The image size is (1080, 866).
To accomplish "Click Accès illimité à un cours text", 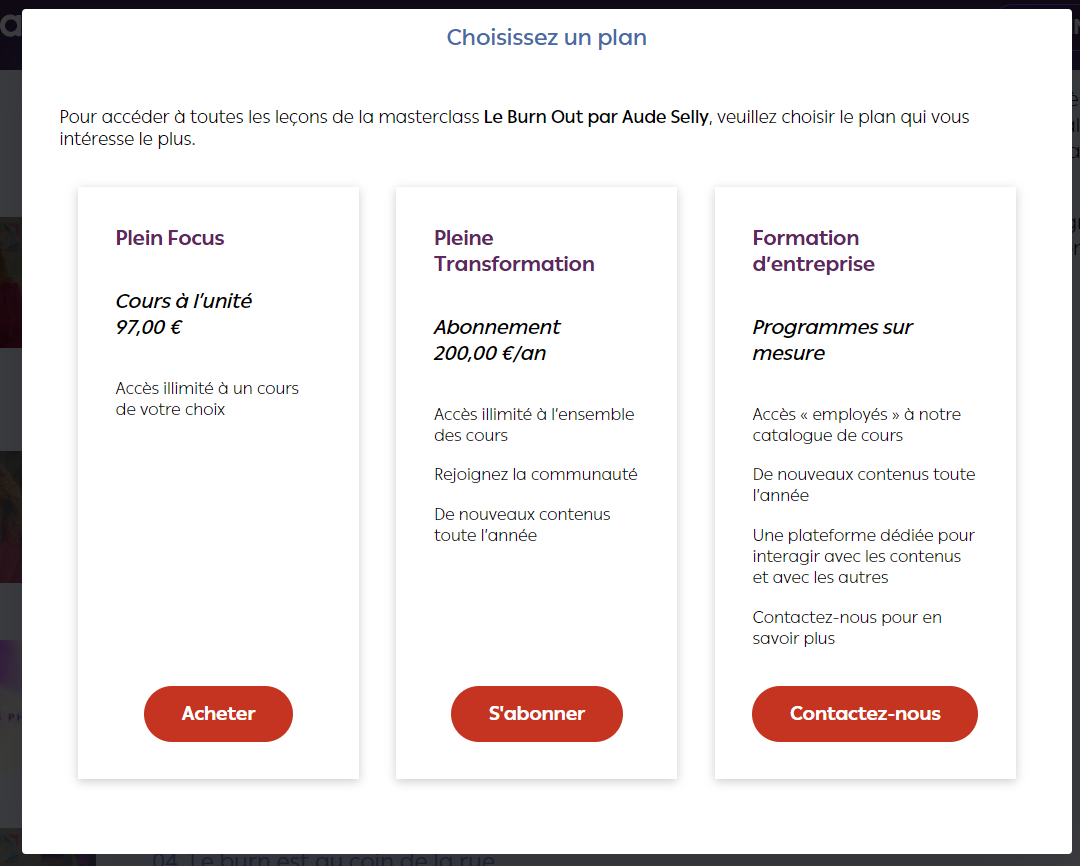I will click(207, 398).
